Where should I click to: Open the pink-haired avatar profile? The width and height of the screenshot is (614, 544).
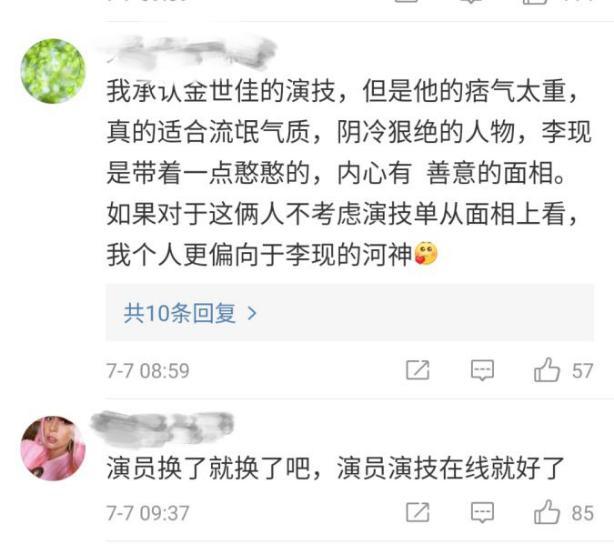point(53,448)
